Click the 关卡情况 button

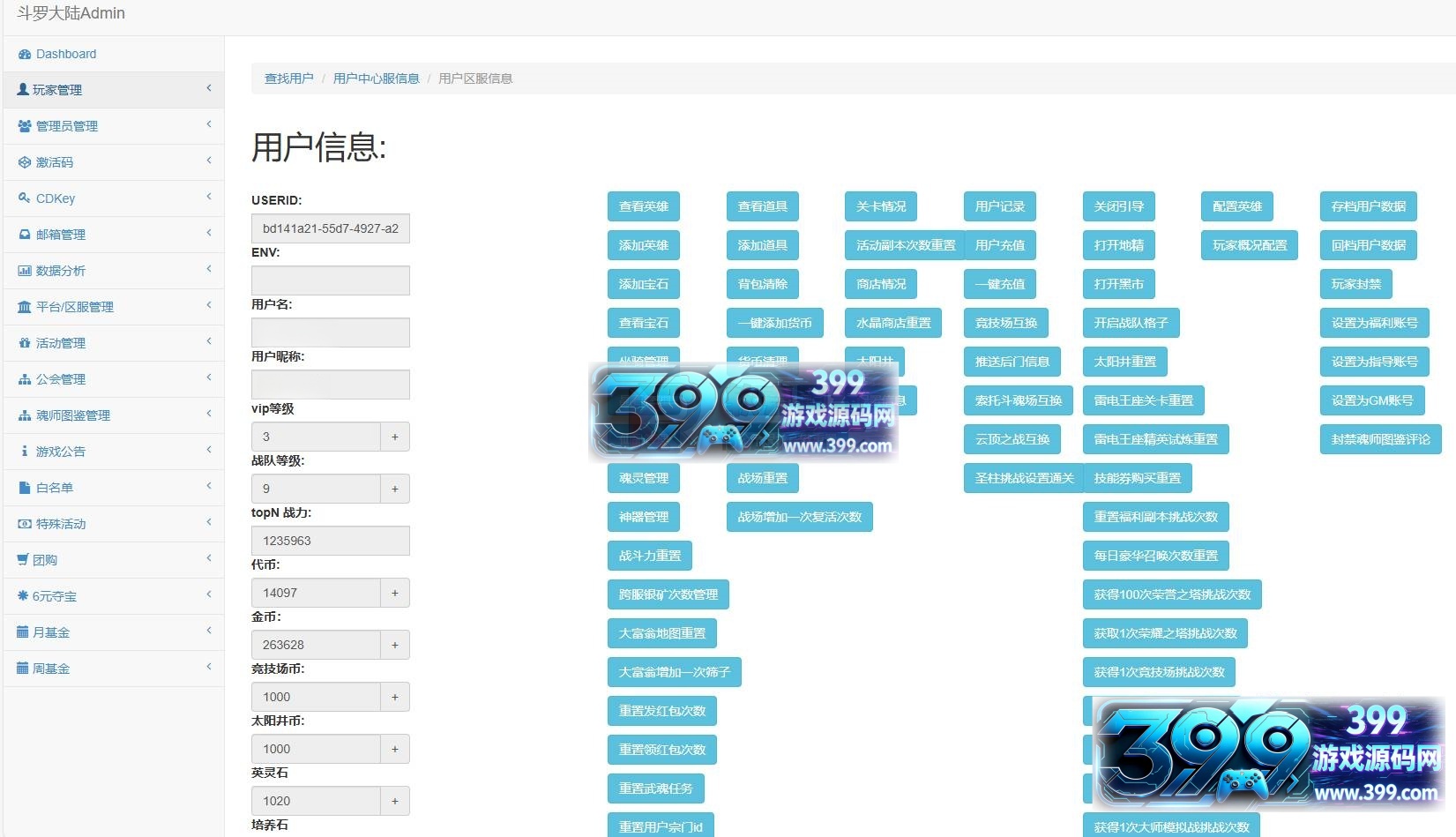[x=881, y=206]
